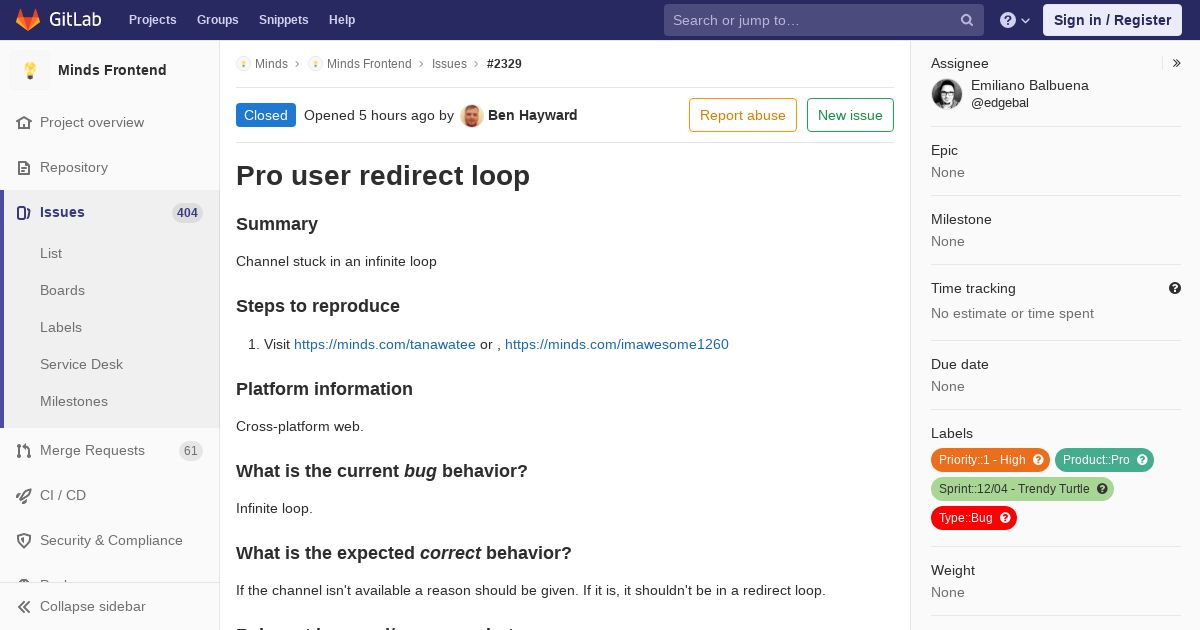Click the help icon on Type::Bug label
The image size is (1200, 630).
[1005, 518]
